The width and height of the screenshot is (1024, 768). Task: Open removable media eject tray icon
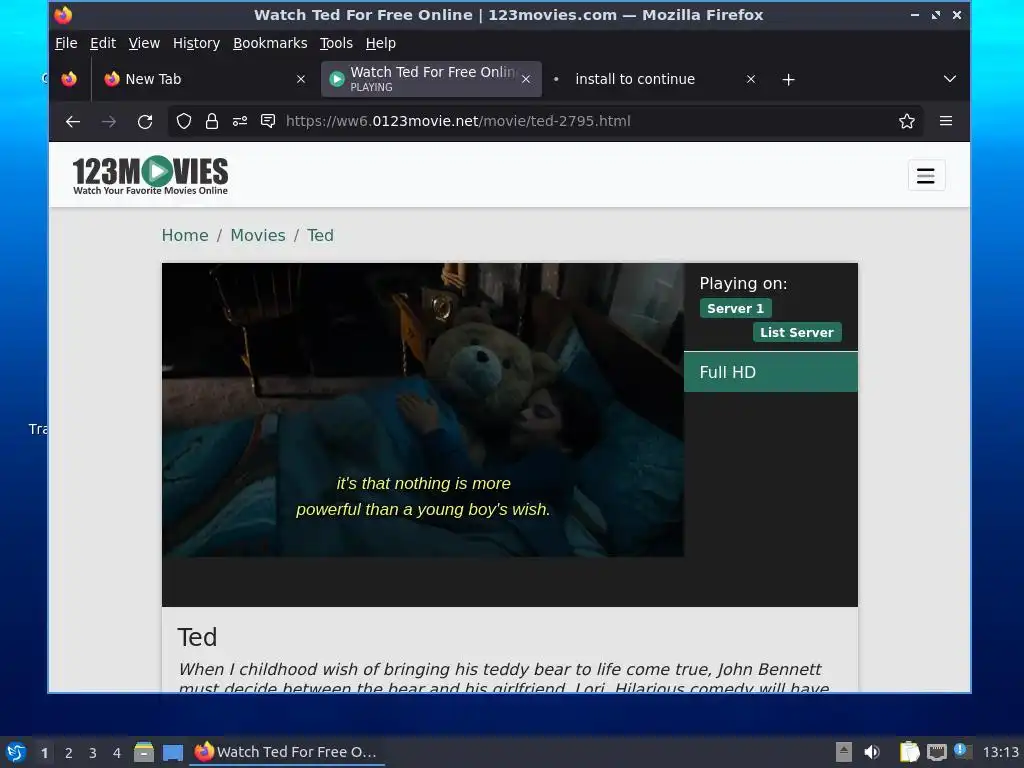844,752
